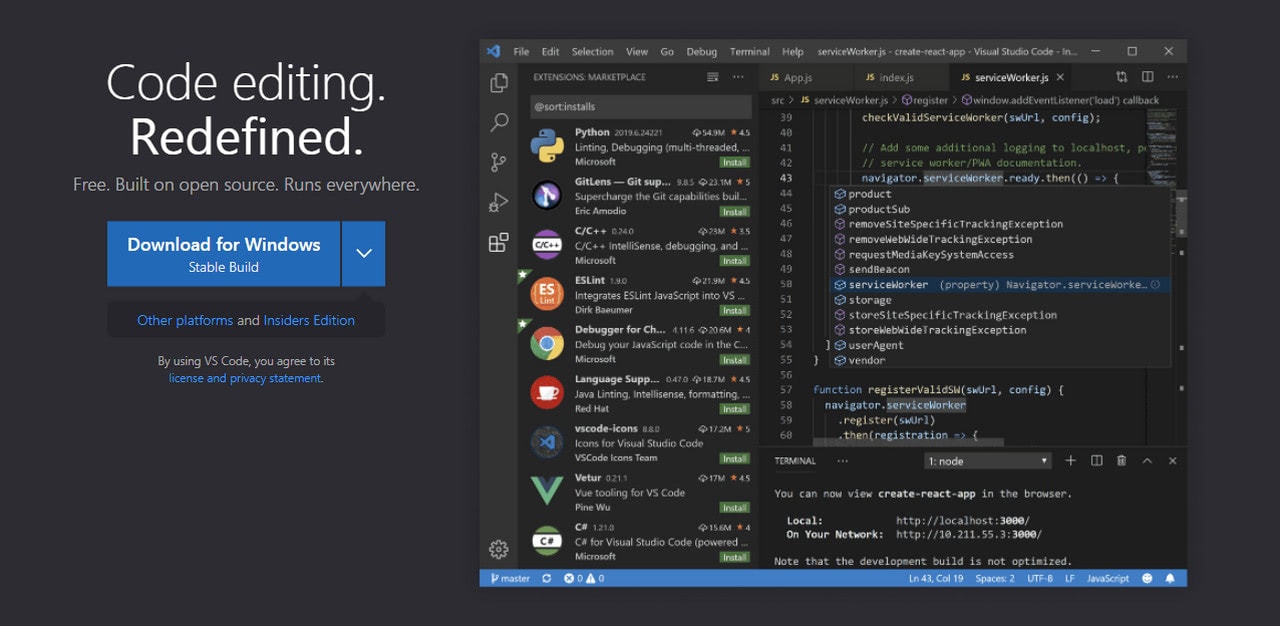Click JavaScript language mode in status bar
Image resolution: width=1280 pixels, height=626 pixels.
[x=1108, y=578]
